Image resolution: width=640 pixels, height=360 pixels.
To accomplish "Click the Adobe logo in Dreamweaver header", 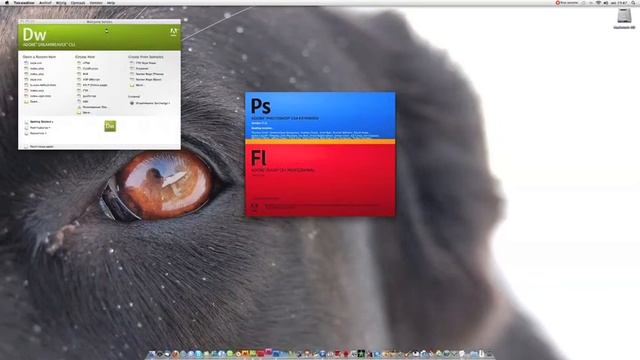I will [x=173, y=31].
